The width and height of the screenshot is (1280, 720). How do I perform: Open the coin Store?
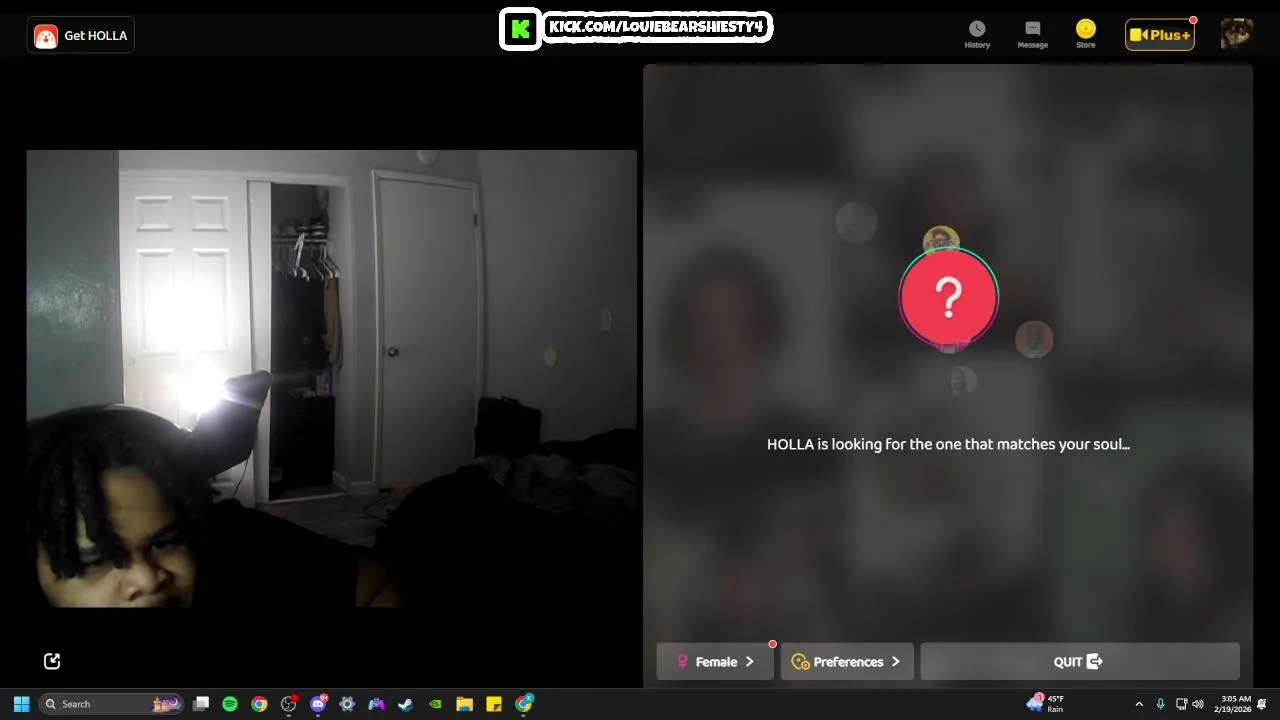1085,34
